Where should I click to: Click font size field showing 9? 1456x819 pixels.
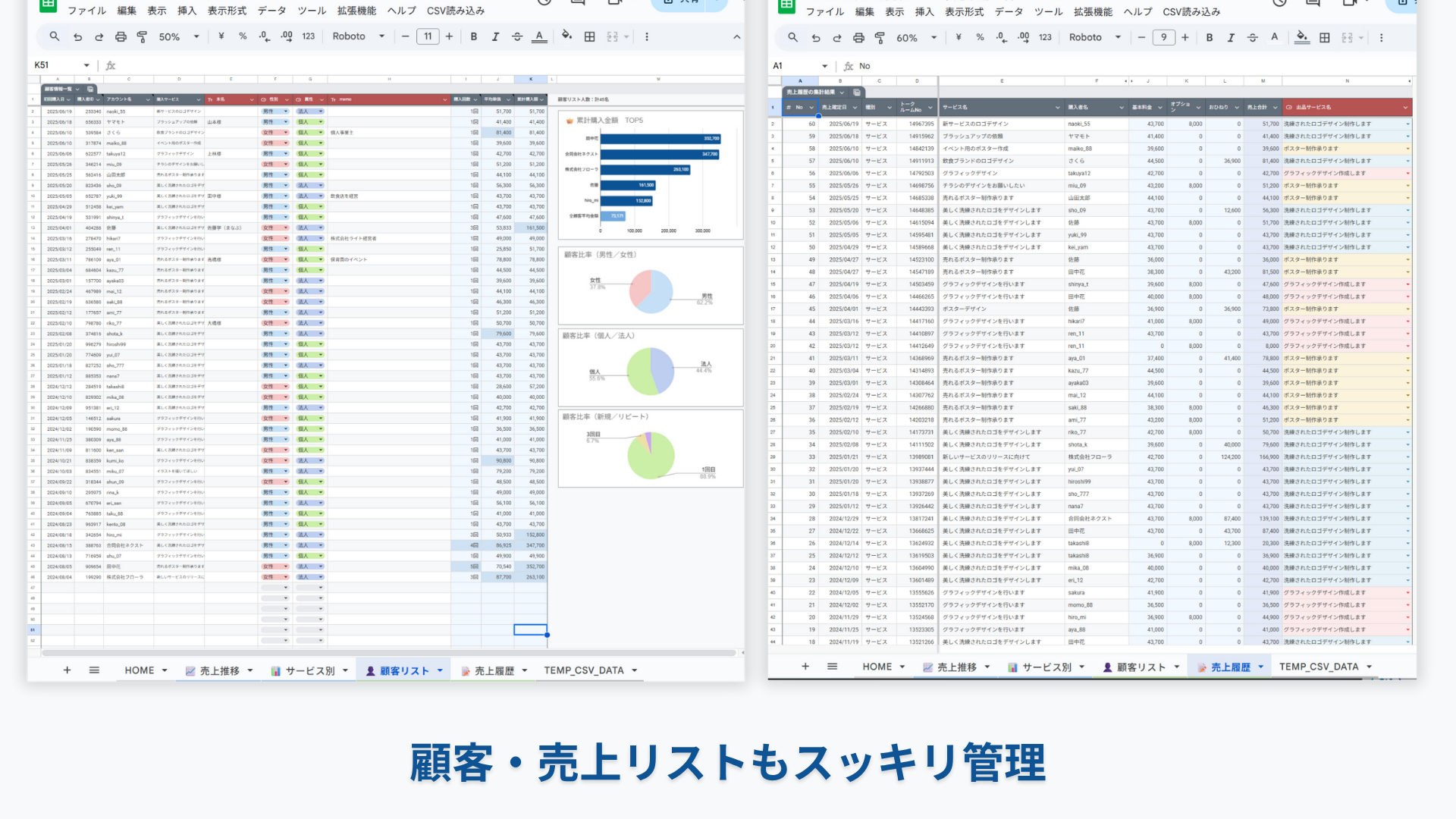[1164, 37]
